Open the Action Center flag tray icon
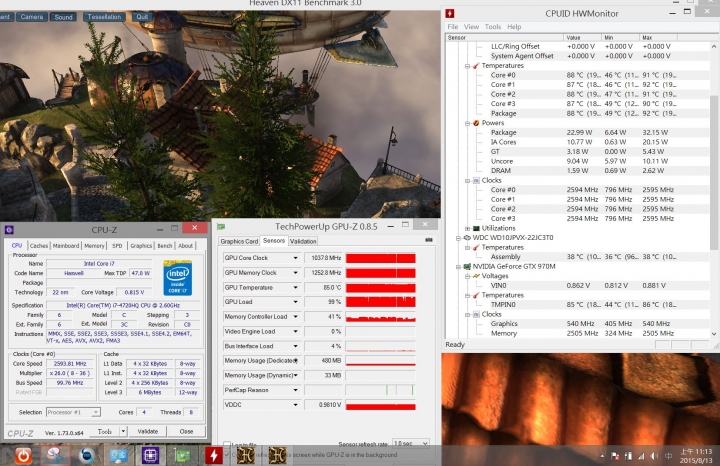 tap(615, 456)
